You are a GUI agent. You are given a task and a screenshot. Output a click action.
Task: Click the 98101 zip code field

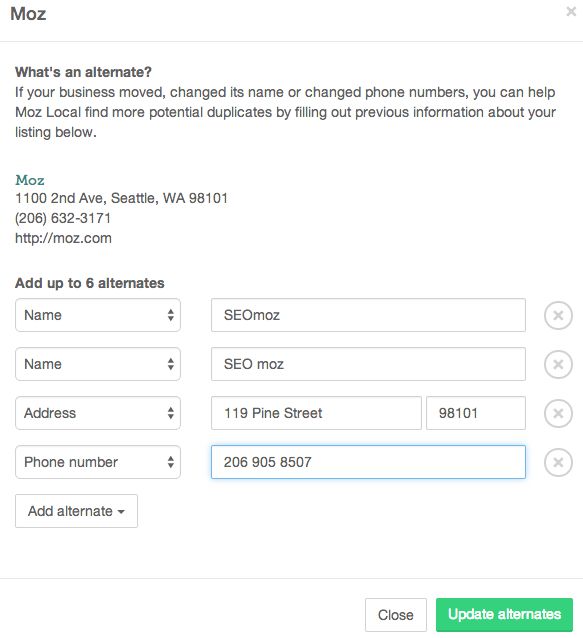[476, 413]
